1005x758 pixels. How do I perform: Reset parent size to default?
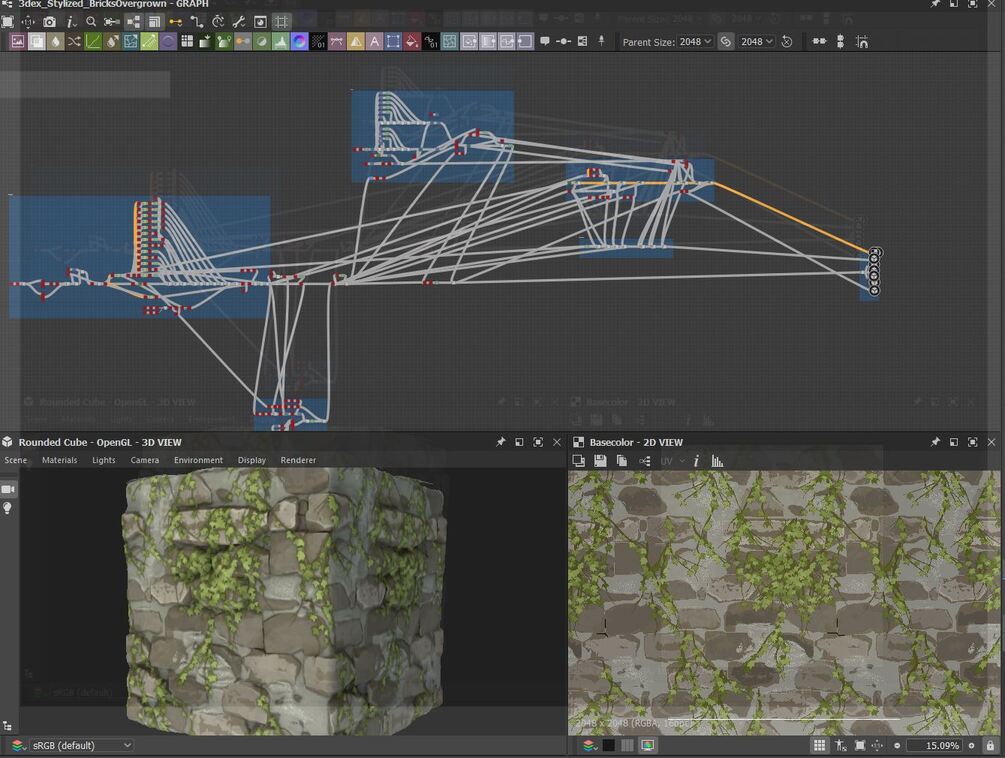coord(787,42)
